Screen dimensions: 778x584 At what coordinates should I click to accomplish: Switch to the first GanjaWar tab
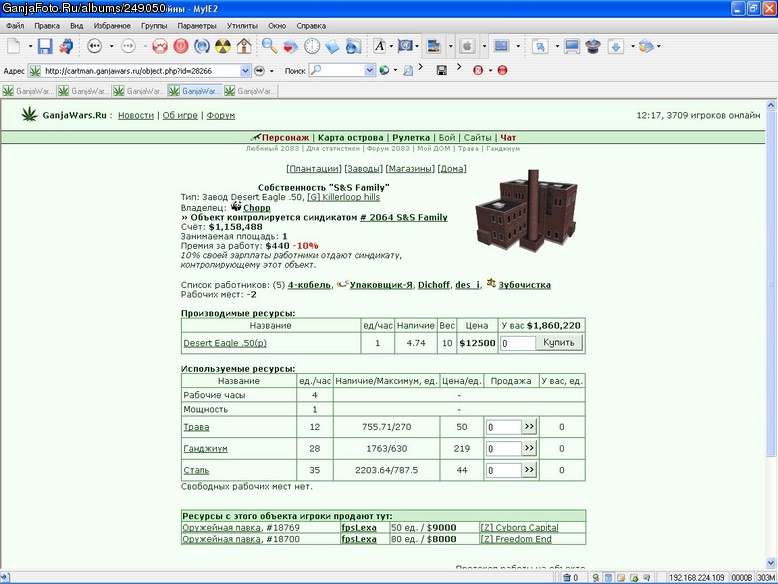[x=28, y=91]
